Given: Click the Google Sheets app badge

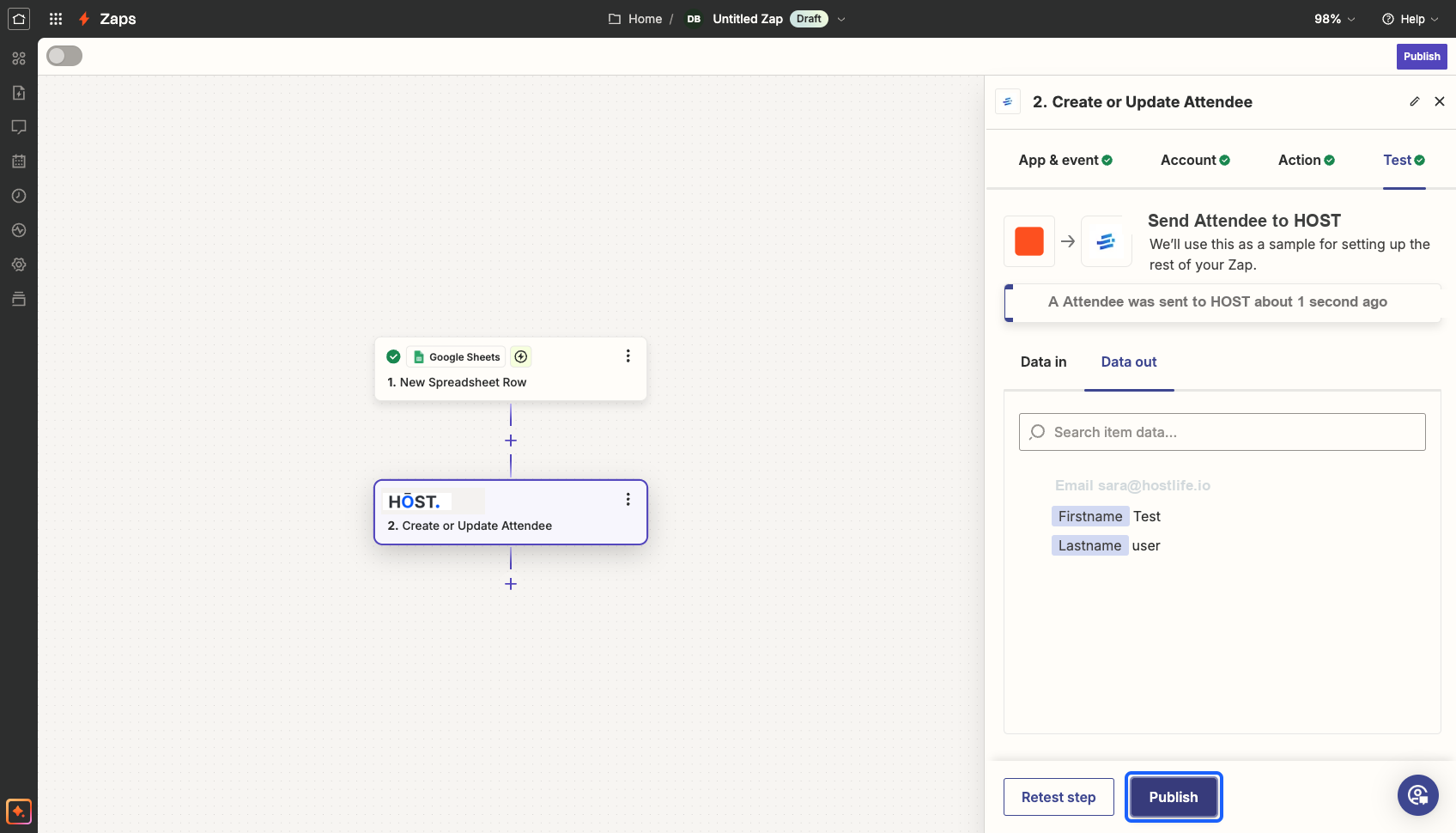Looking at the screenshot, I should point(456,356).
